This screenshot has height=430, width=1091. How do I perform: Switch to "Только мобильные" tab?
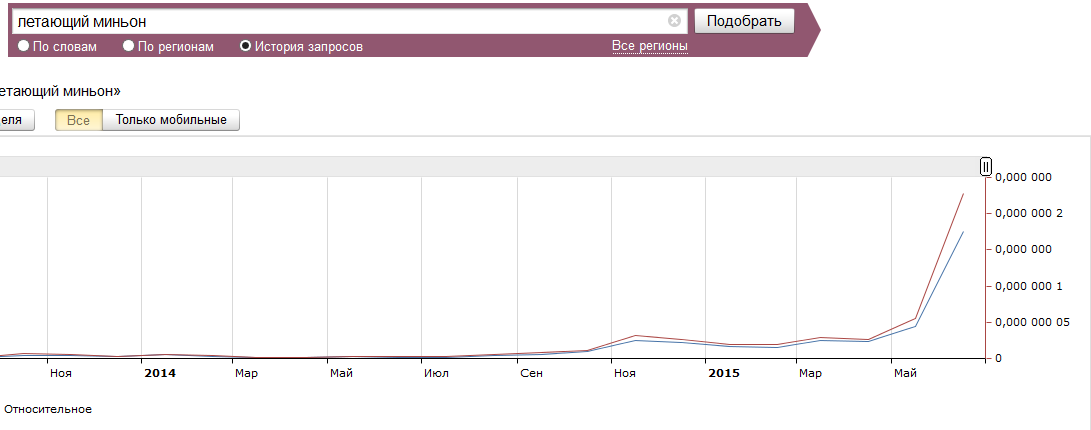(171, 120)
